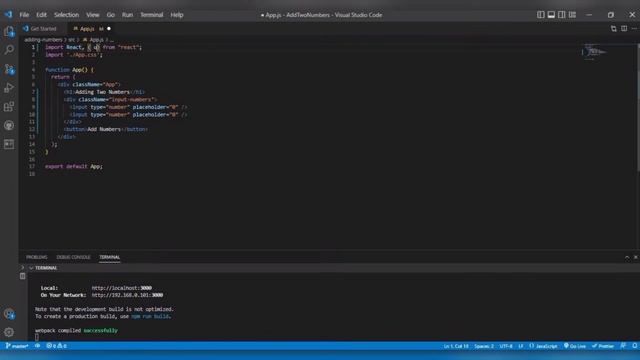Open the Go menu
This screenshot has width=640, height=360.
point(111,15)
